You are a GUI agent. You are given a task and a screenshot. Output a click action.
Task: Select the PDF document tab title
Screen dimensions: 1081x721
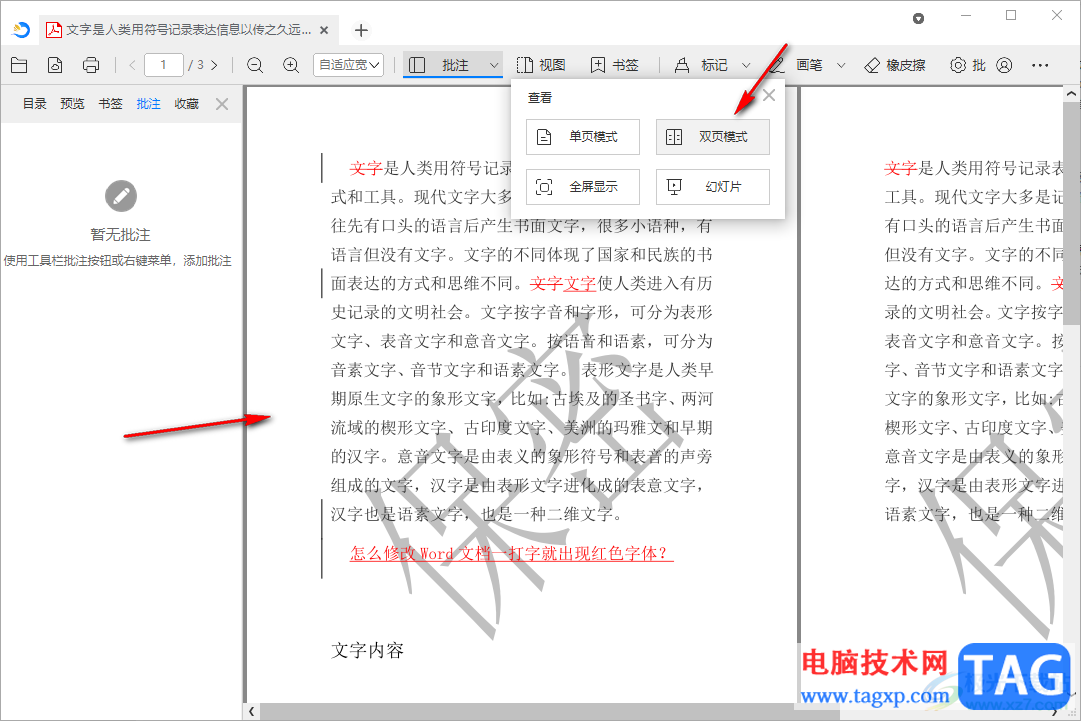188,30
